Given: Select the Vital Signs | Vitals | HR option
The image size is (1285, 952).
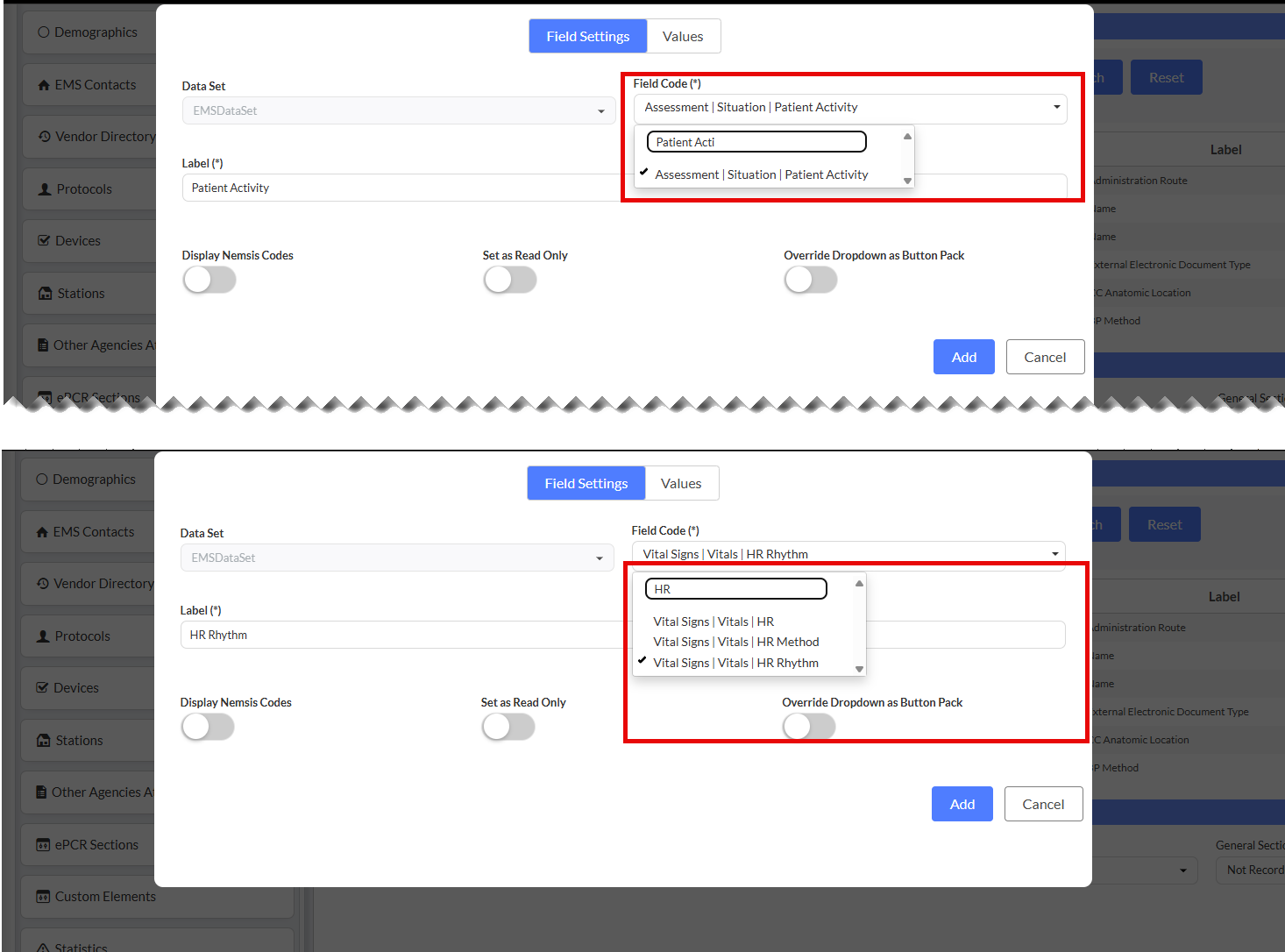Looking at the screenshot, I should point(713,622).
